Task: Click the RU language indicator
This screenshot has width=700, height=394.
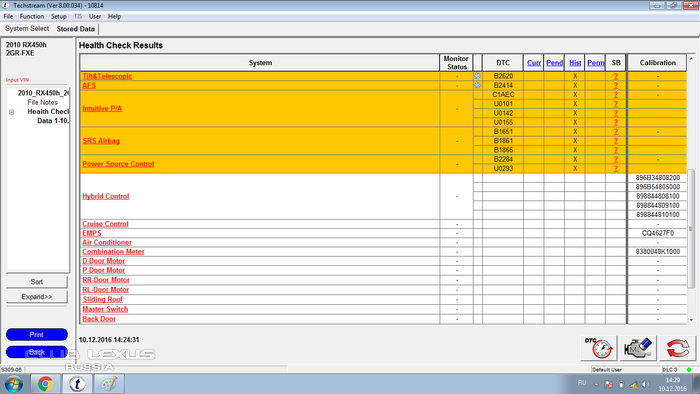Action: tap(582, 383)
